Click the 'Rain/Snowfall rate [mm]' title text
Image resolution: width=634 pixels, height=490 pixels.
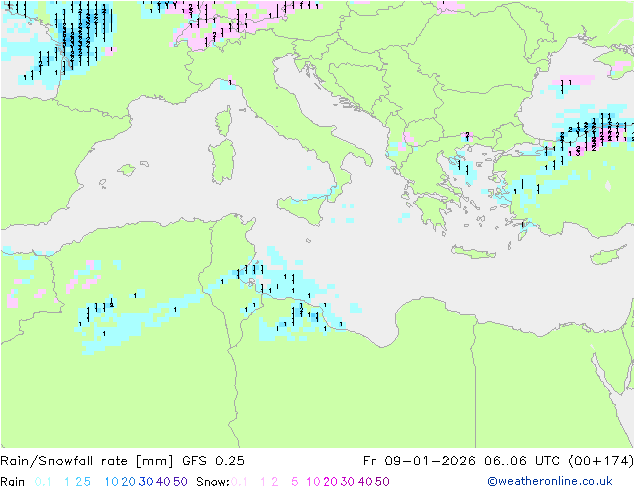click(87, 461)
